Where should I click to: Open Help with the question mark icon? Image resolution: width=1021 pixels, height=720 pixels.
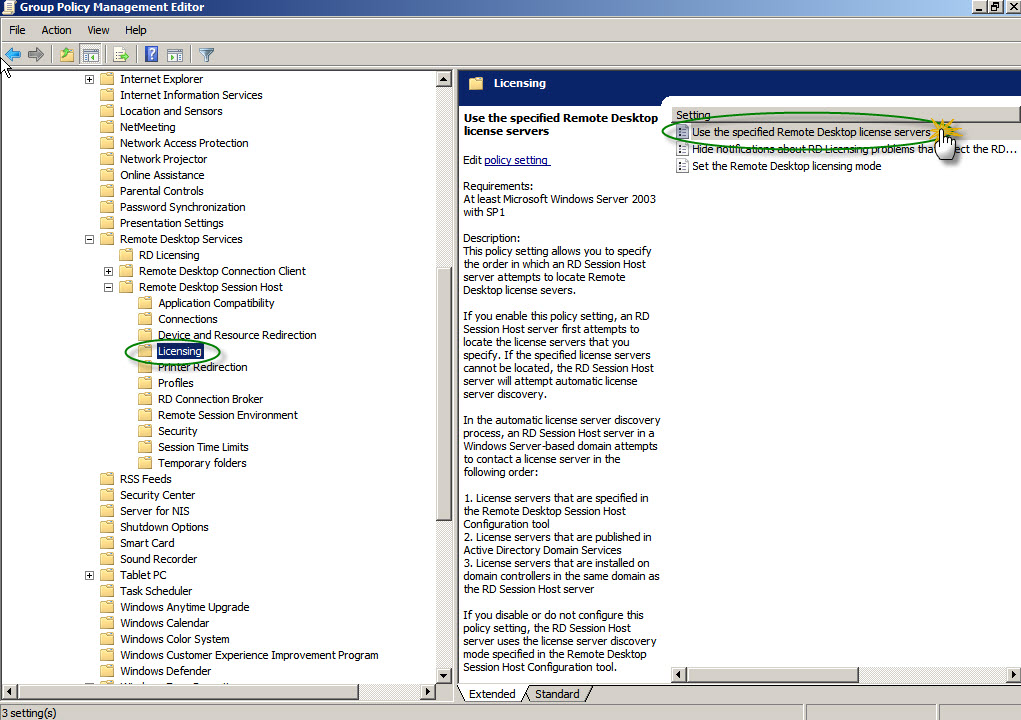coord(152,54)
